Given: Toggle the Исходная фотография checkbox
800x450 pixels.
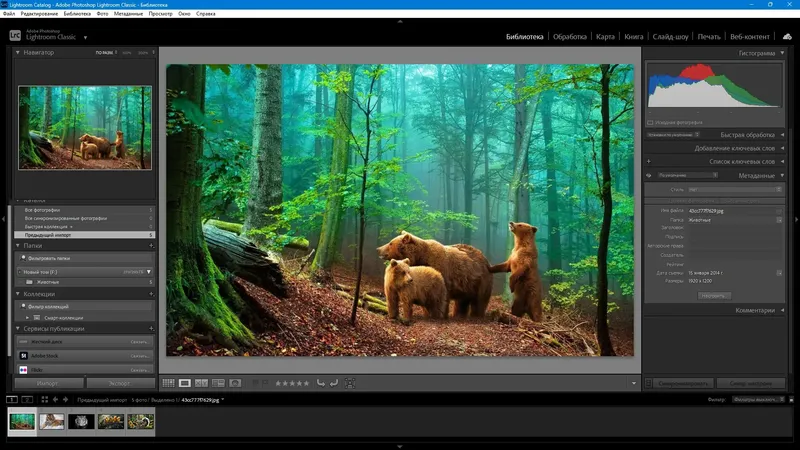Looking at the screenshot, I should coord(650,122).
